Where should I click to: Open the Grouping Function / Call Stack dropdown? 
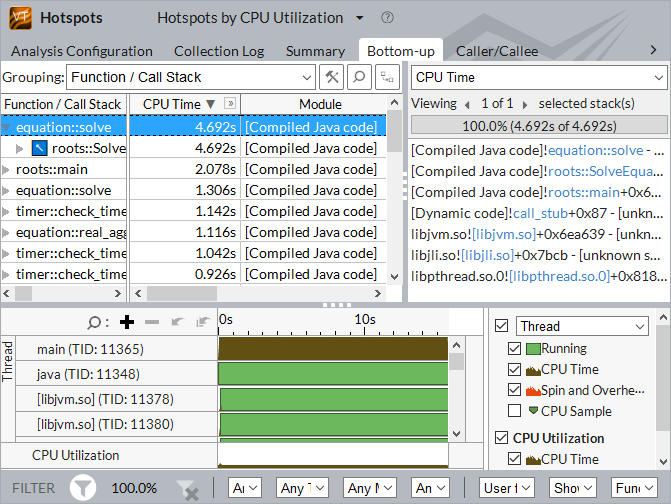coord(191,77)
